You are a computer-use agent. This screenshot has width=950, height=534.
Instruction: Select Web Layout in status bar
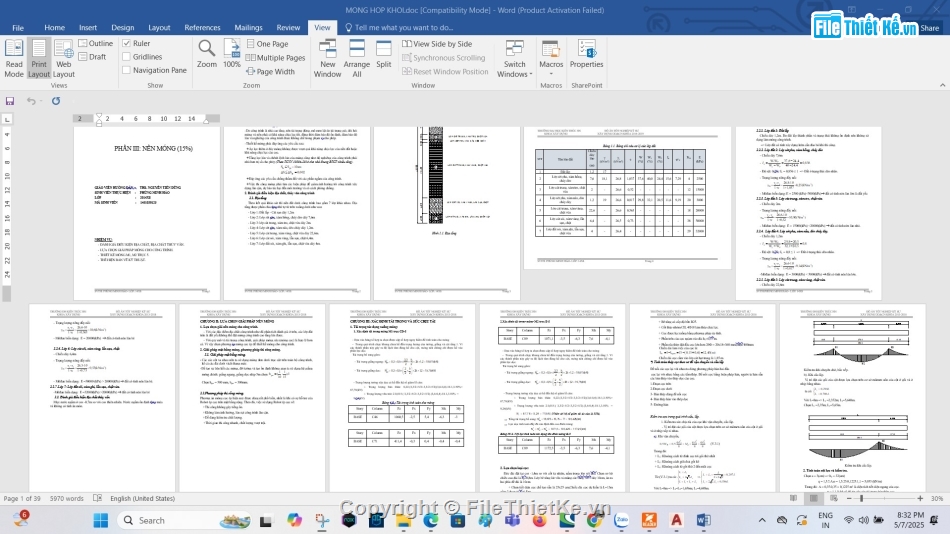point(834,498)
